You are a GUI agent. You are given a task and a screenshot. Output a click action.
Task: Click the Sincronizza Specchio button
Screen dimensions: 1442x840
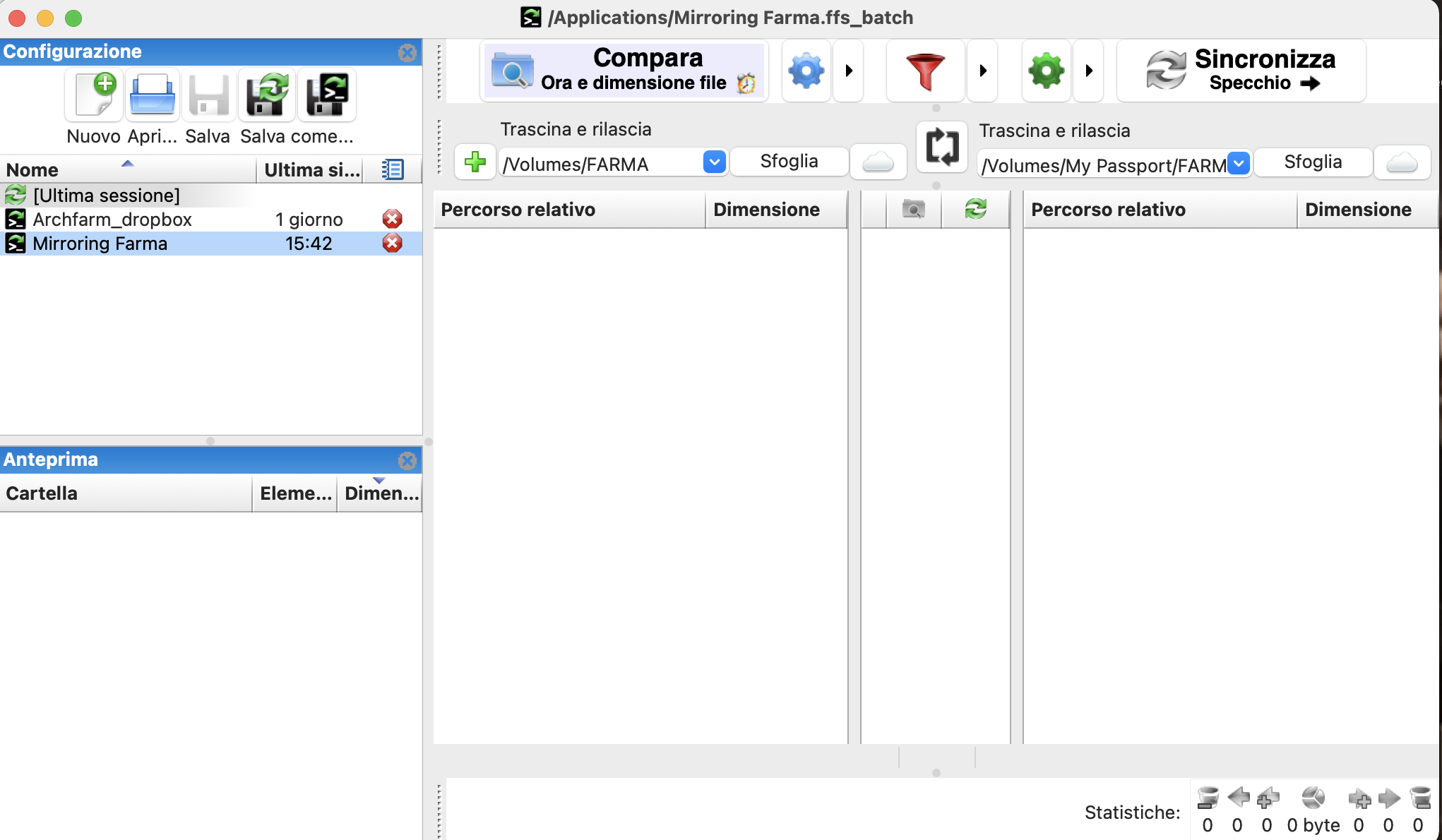point(1241,71)
